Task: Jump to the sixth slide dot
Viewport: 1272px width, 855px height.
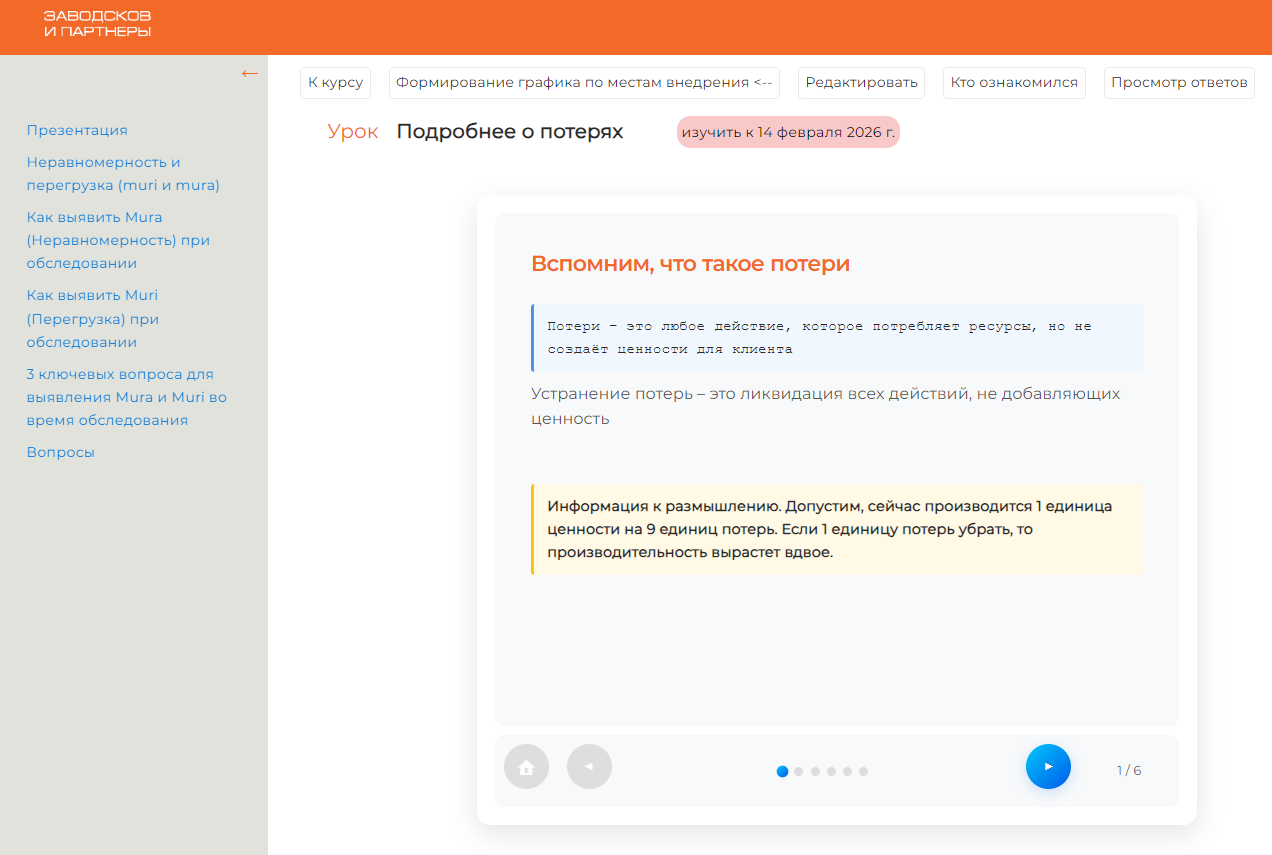Action: click(863, 771)
